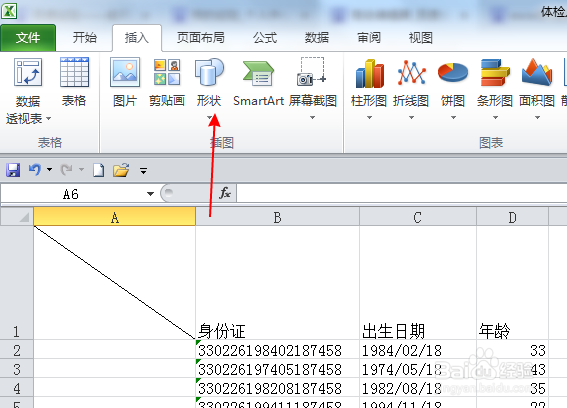Select the date cell 1982/08/18
Image resolution: width=567 pixels, height=408 pixels.
pyautogui.click(x=418, y=387)
